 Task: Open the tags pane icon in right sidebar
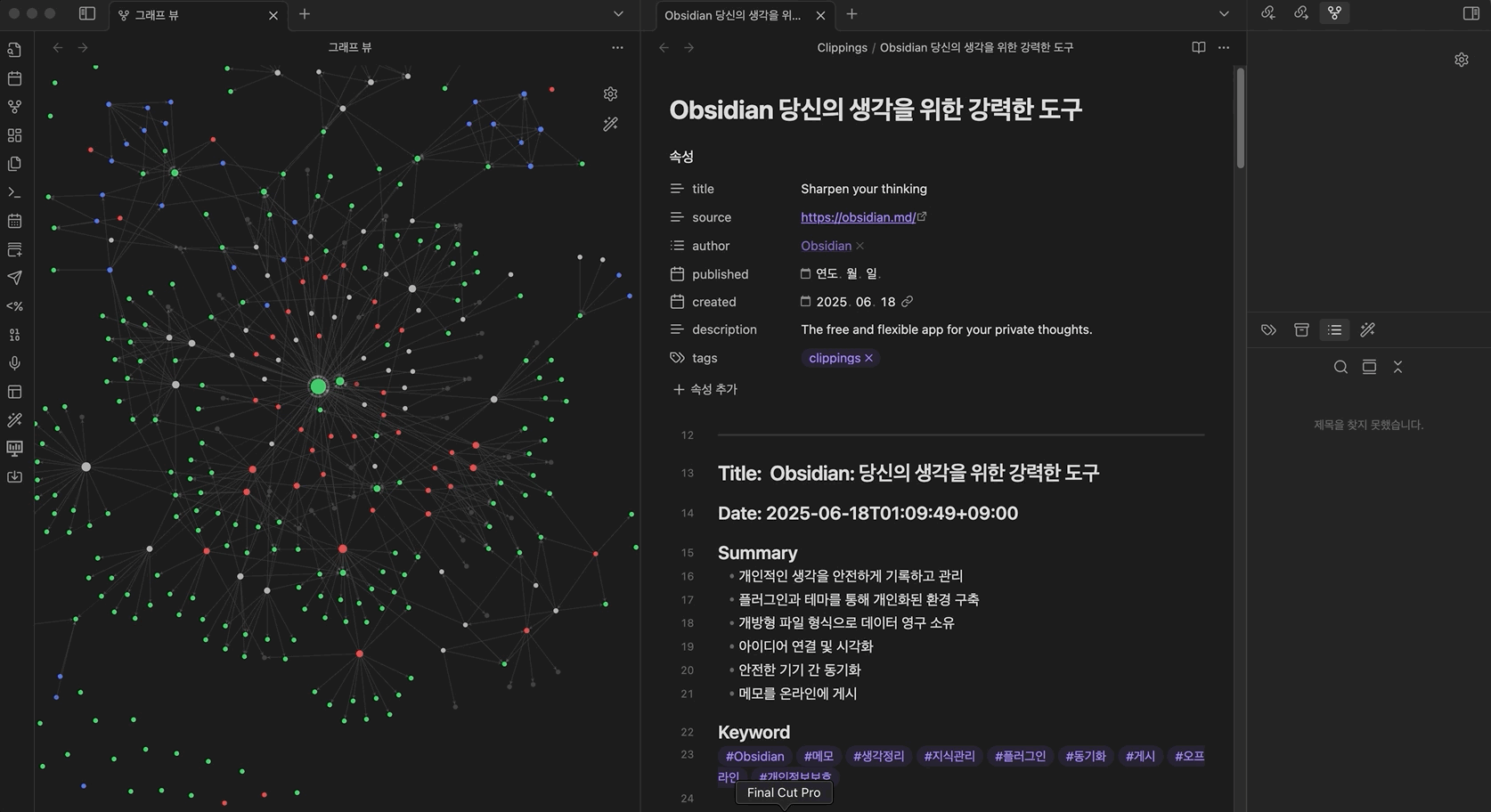tap(1268, 330)
